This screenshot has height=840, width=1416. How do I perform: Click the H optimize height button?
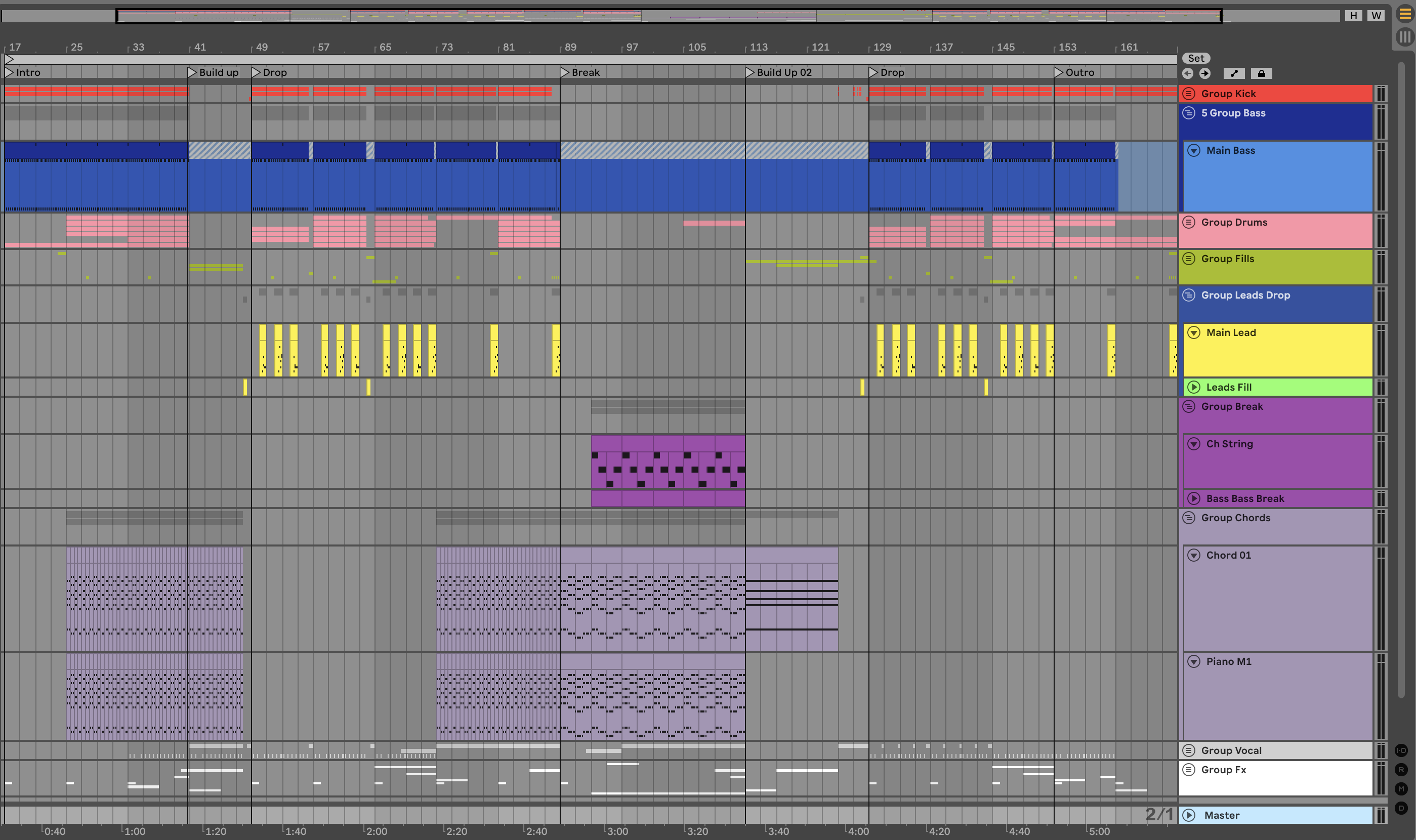[1353, 16]
